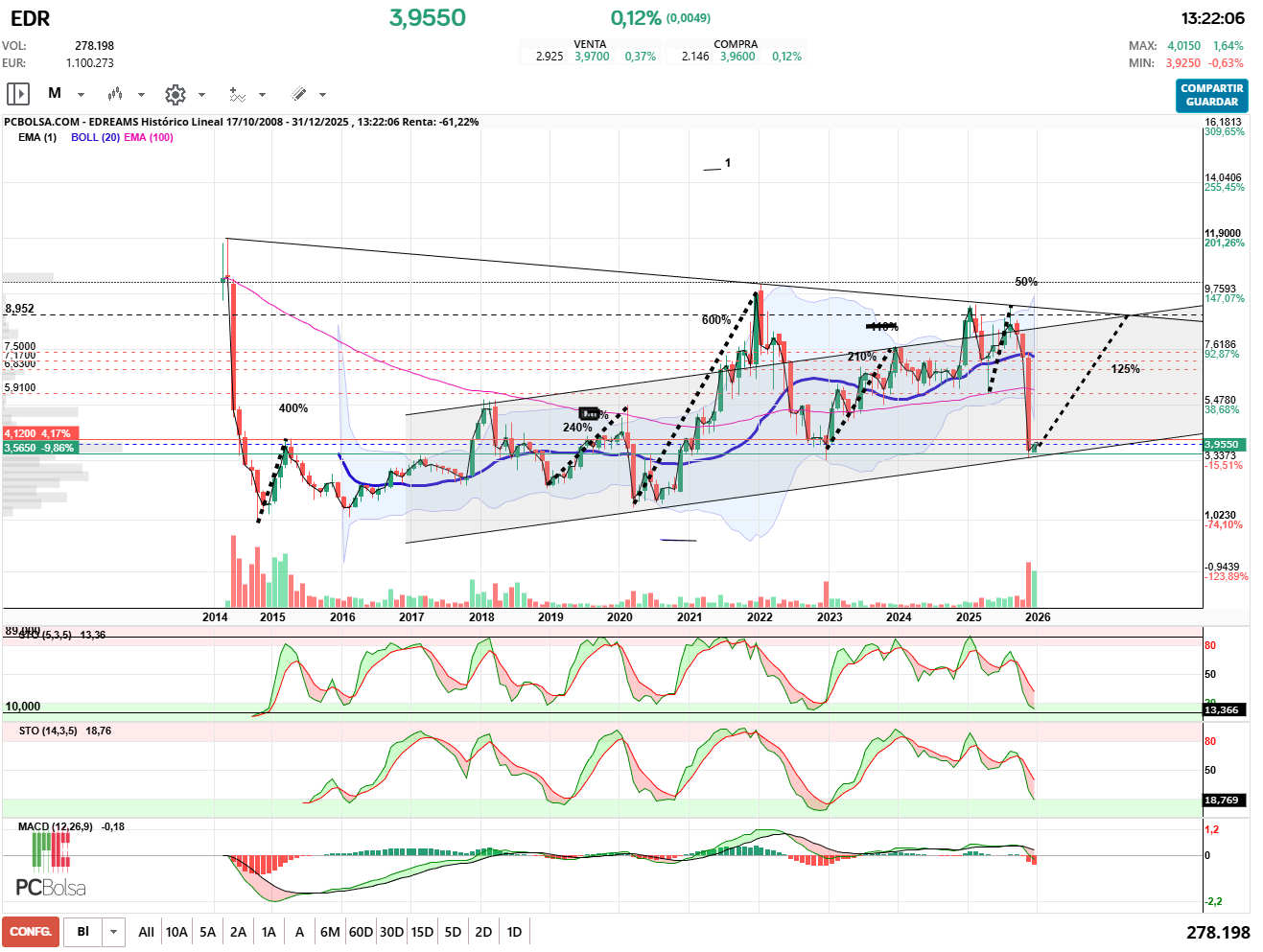Expand the chart type dropdown arrow
The width and height of the screenshot is (1263, 952).
(141, 95)
